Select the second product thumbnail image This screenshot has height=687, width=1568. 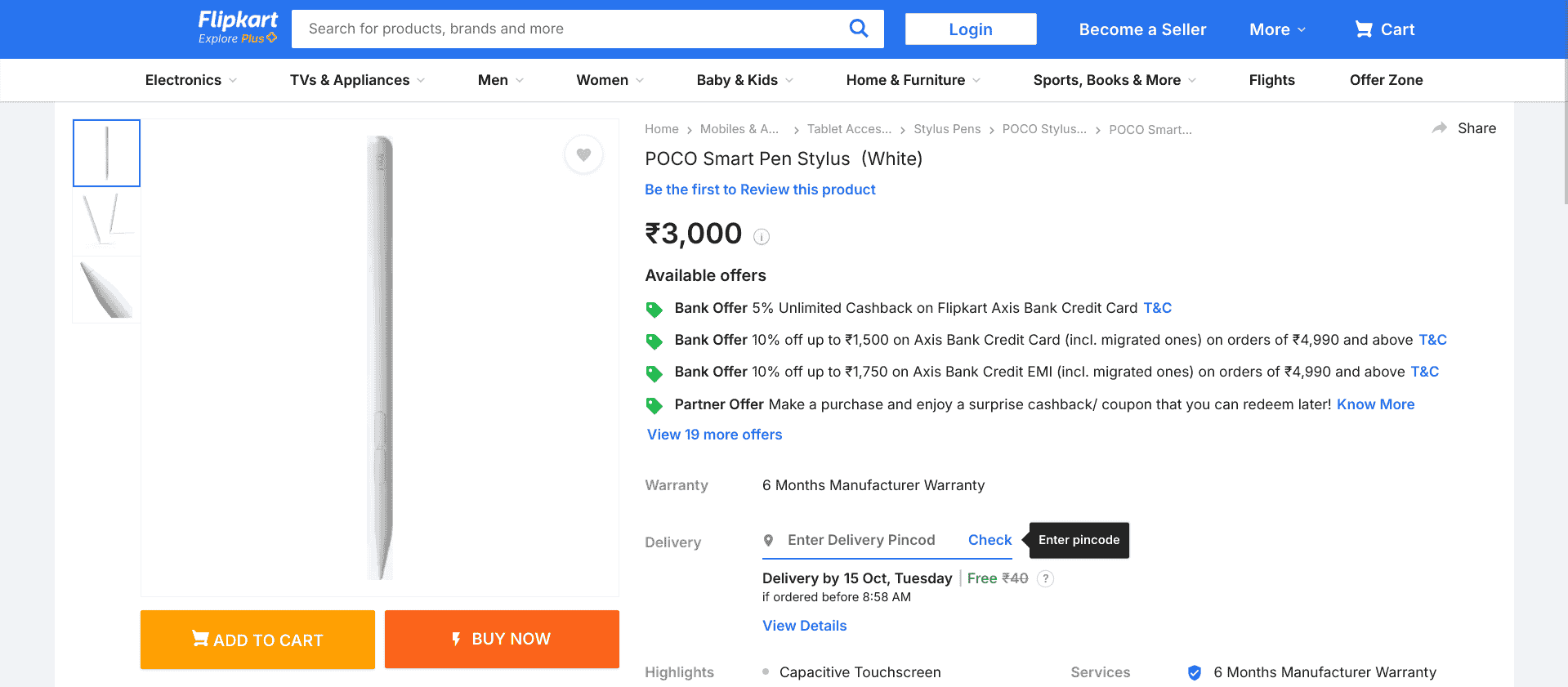106,221
